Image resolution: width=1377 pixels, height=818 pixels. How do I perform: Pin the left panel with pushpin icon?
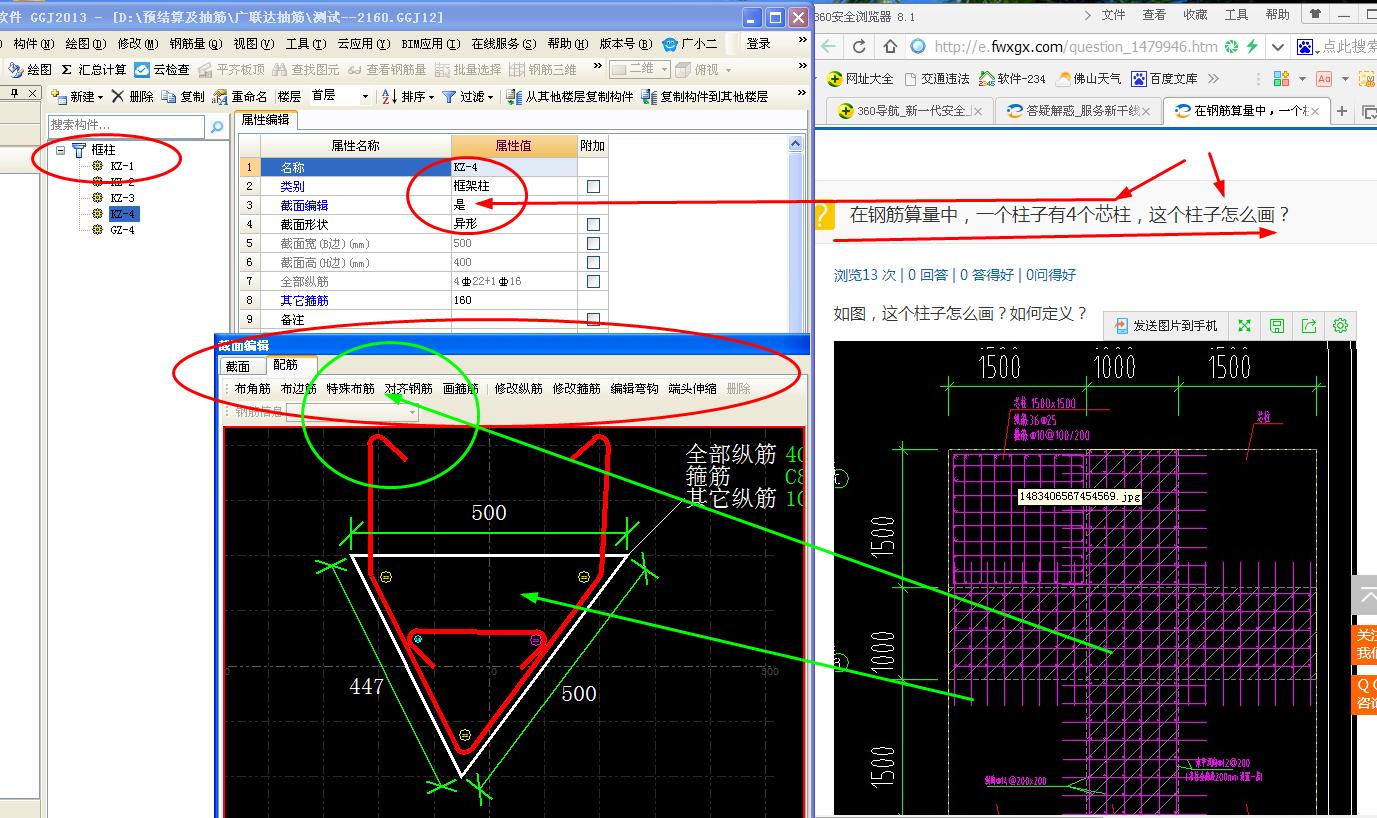pos(16,94)
